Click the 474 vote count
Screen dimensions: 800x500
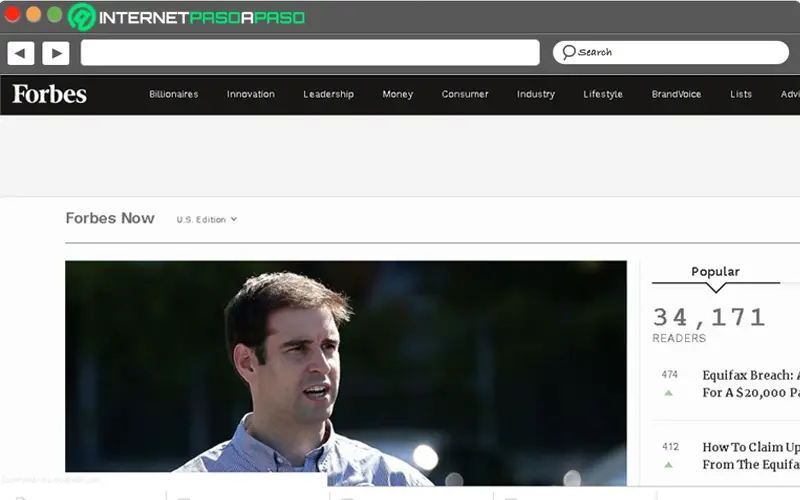click(x=669, y=375)
